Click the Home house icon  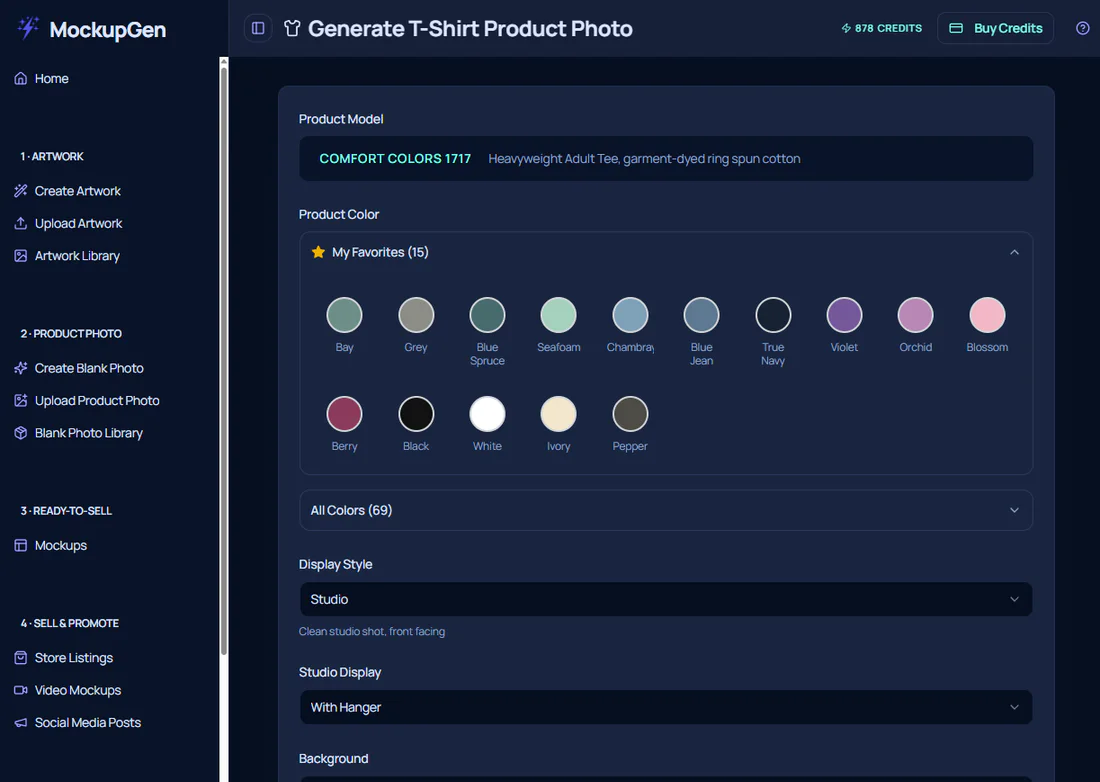tap(21, 79)
